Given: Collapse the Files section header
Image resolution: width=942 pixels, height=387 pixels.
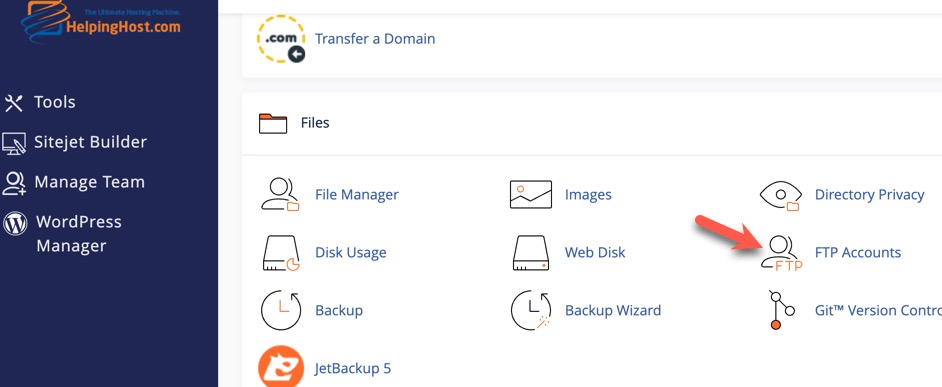Looking at the screenshot, I should pyautogui.click(x=592, y=123).
